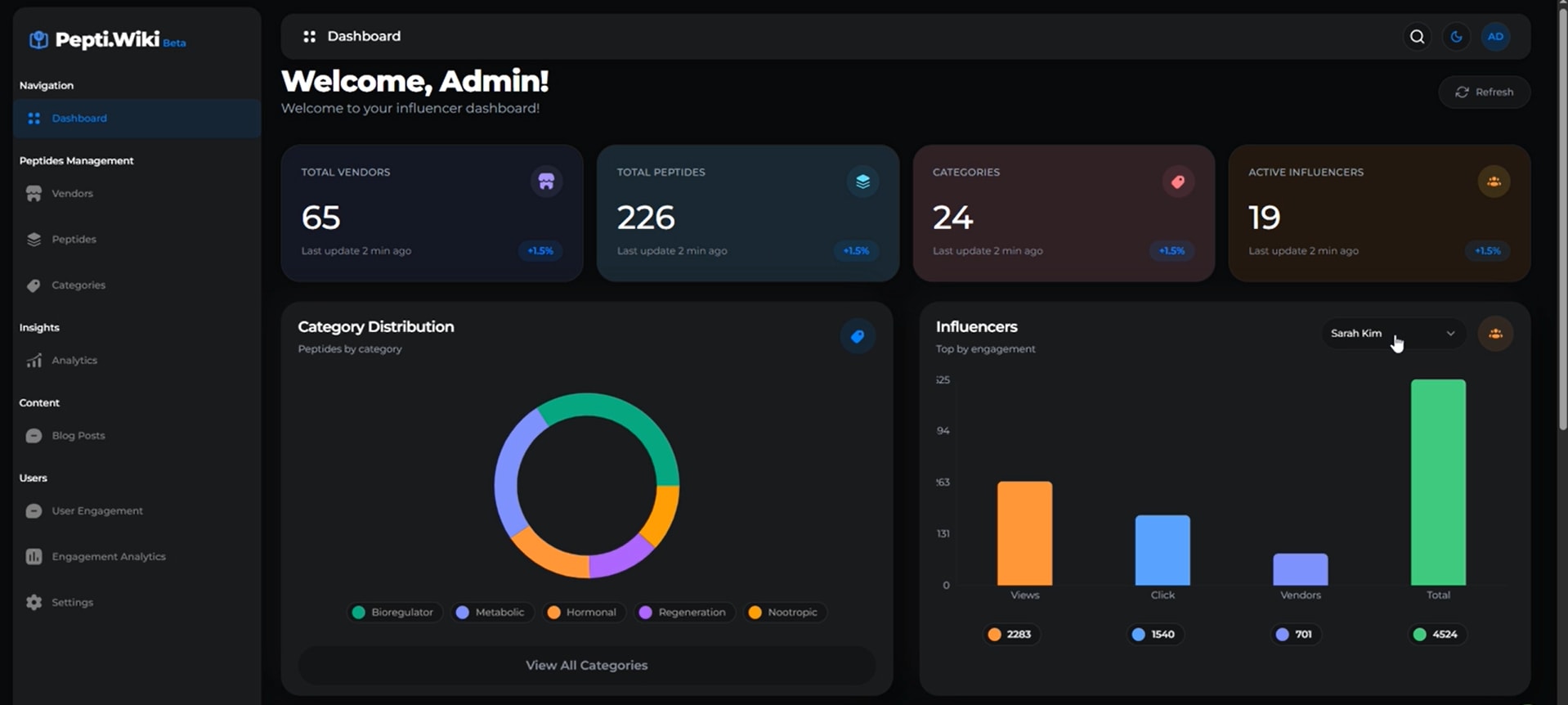Click the Peptides sidebar layers icon
This screenshot has width=1568, height=705.
[34, 240]
